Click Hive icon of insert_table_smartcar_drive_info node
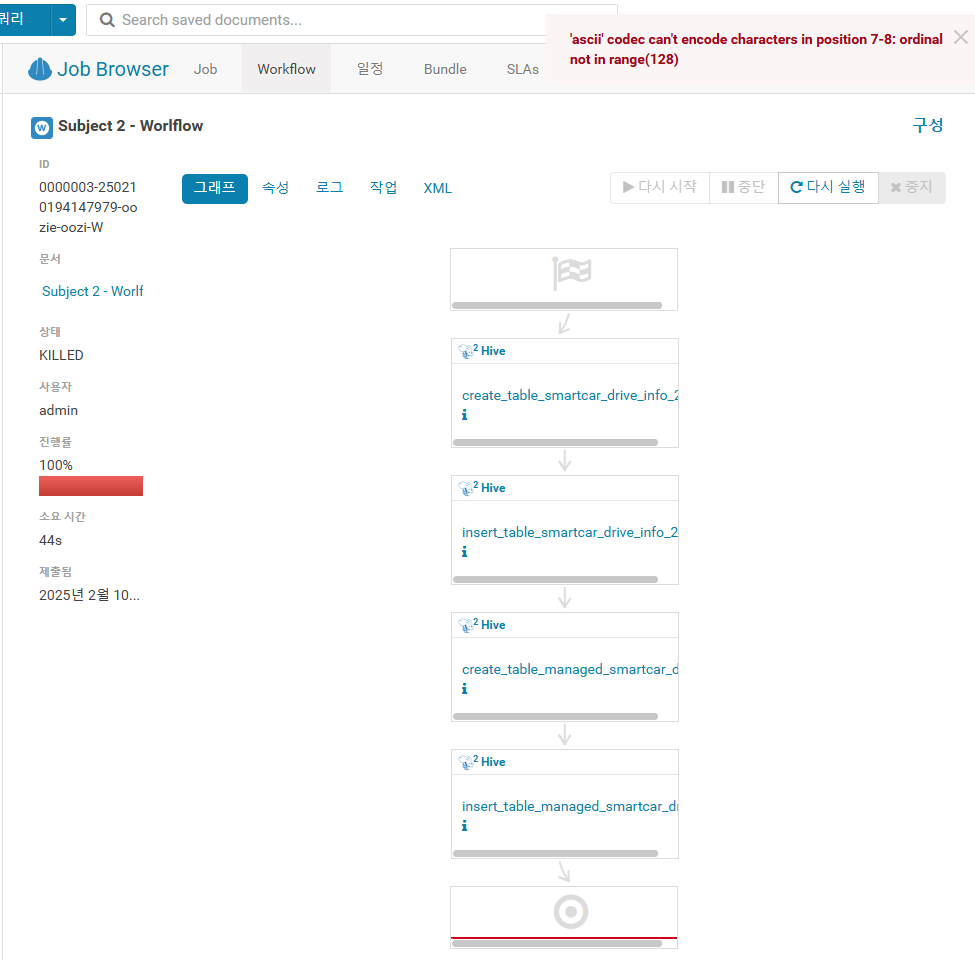The image size is (975, 960). coord(466,488)
